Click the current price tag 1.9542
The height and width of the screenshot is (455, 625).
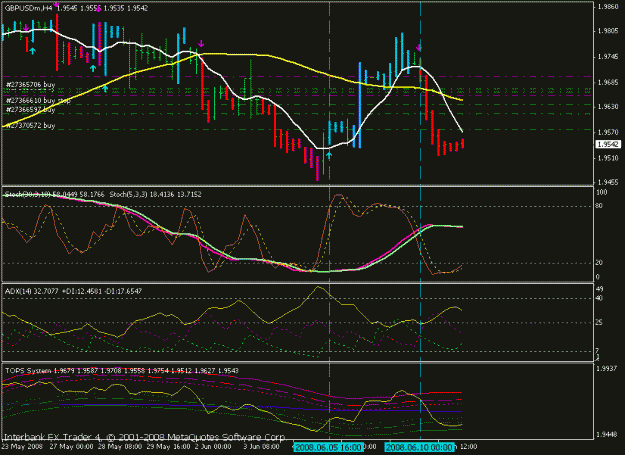pyautogui.click(x=608, y=144)
